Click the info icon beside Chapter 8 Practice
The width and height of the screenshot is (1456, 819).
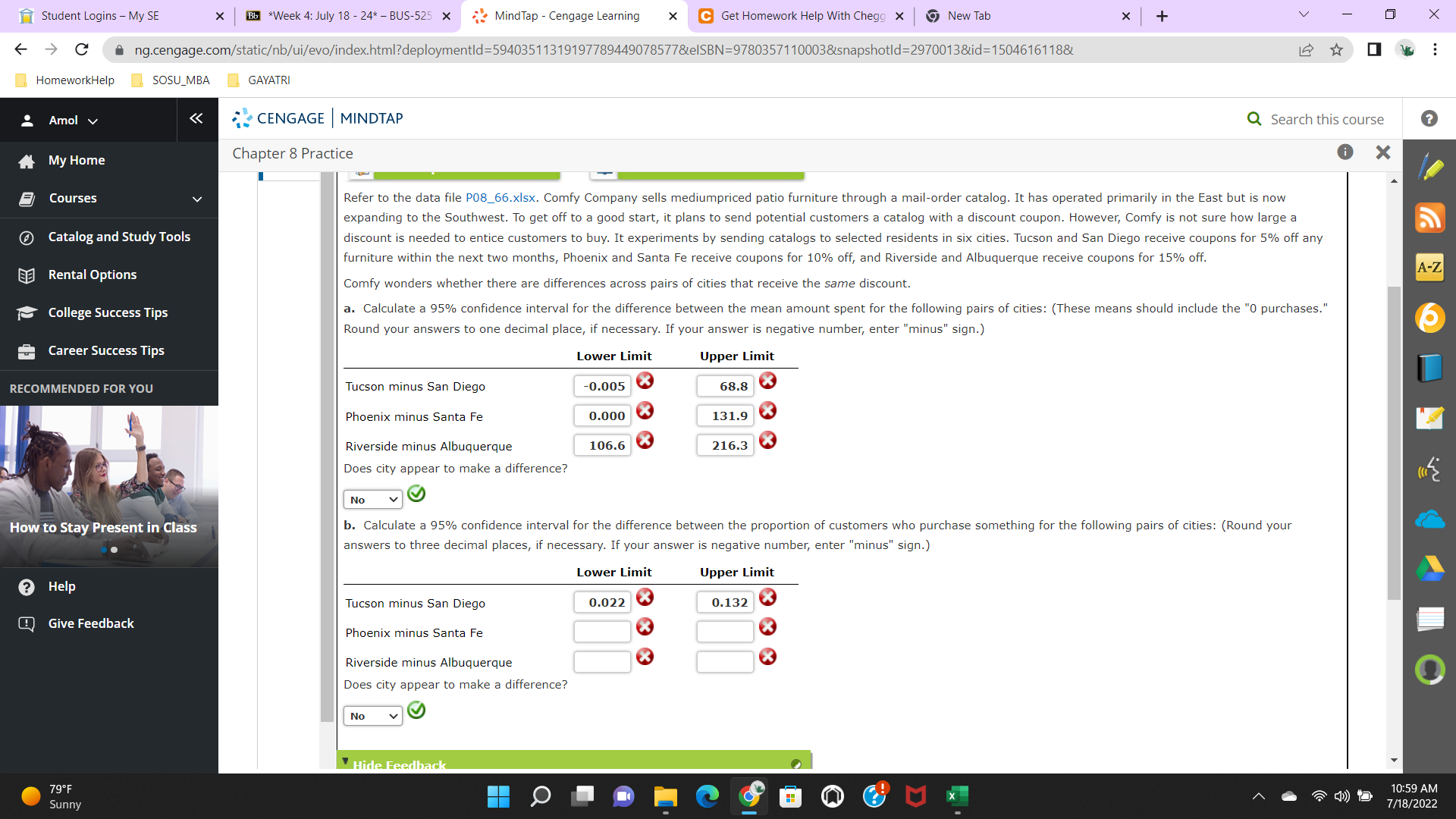point(1345,152)
